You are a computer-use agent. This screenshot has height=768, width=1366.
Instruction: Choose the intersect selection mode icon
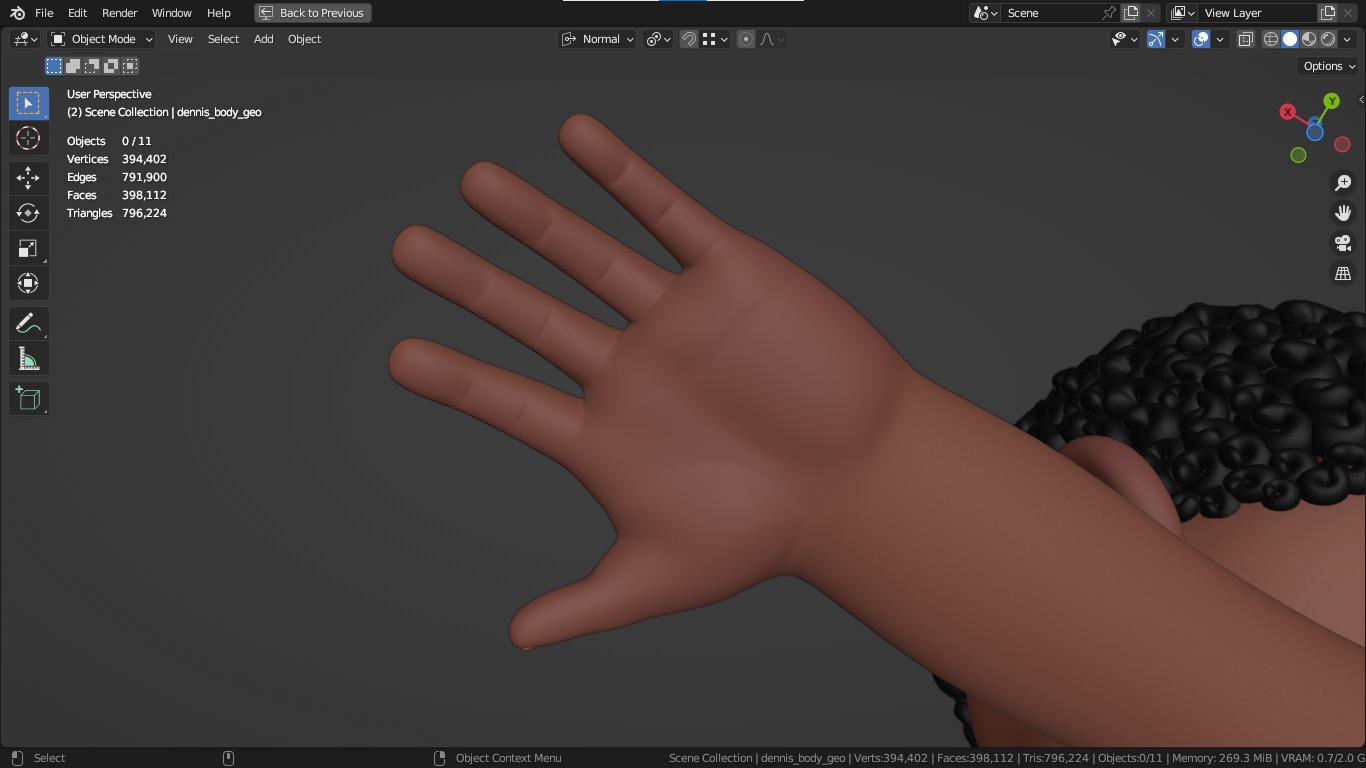(130, 66)
